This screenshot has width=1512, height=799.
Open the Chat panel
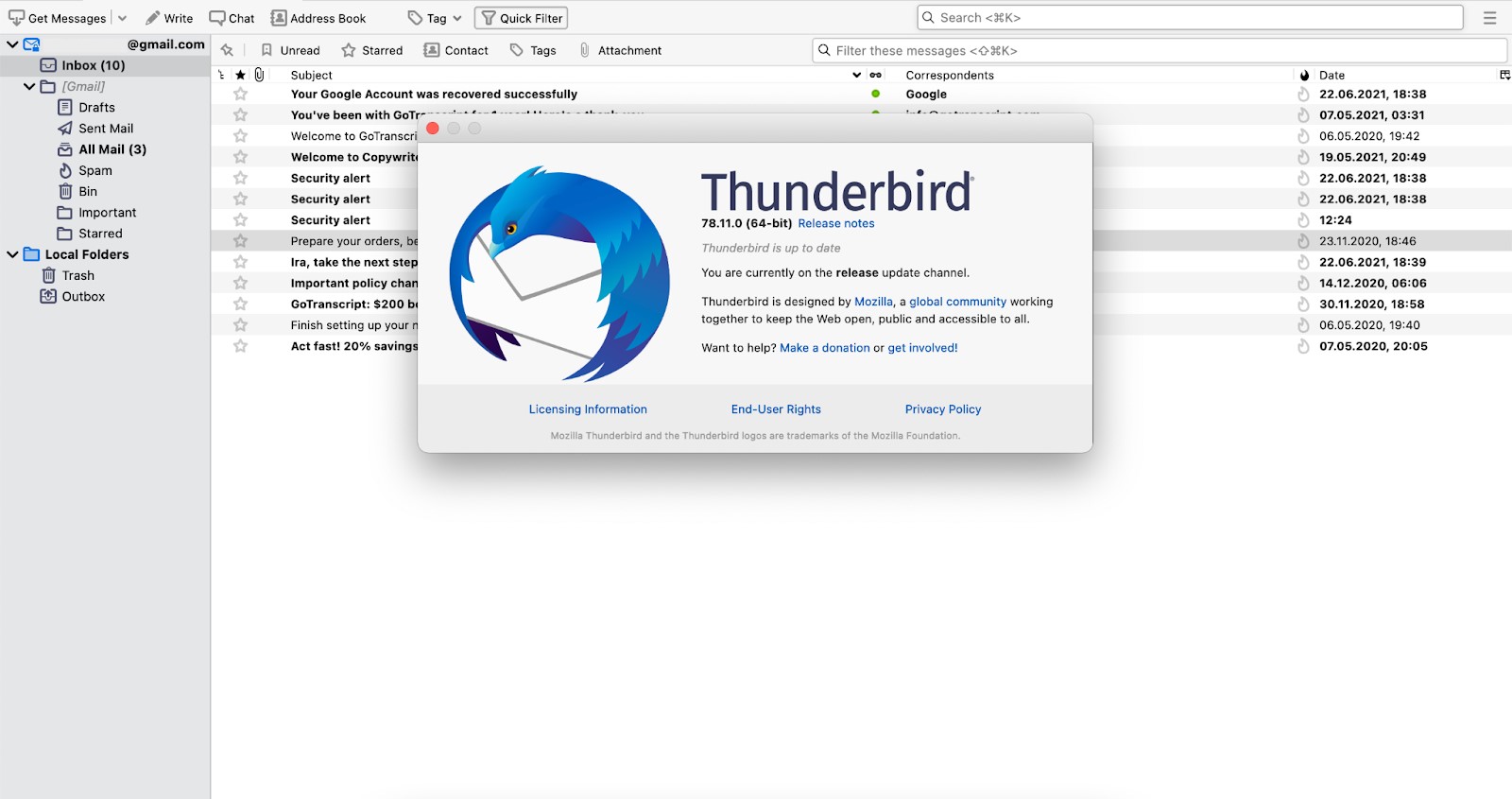click(x=232, y=18)
